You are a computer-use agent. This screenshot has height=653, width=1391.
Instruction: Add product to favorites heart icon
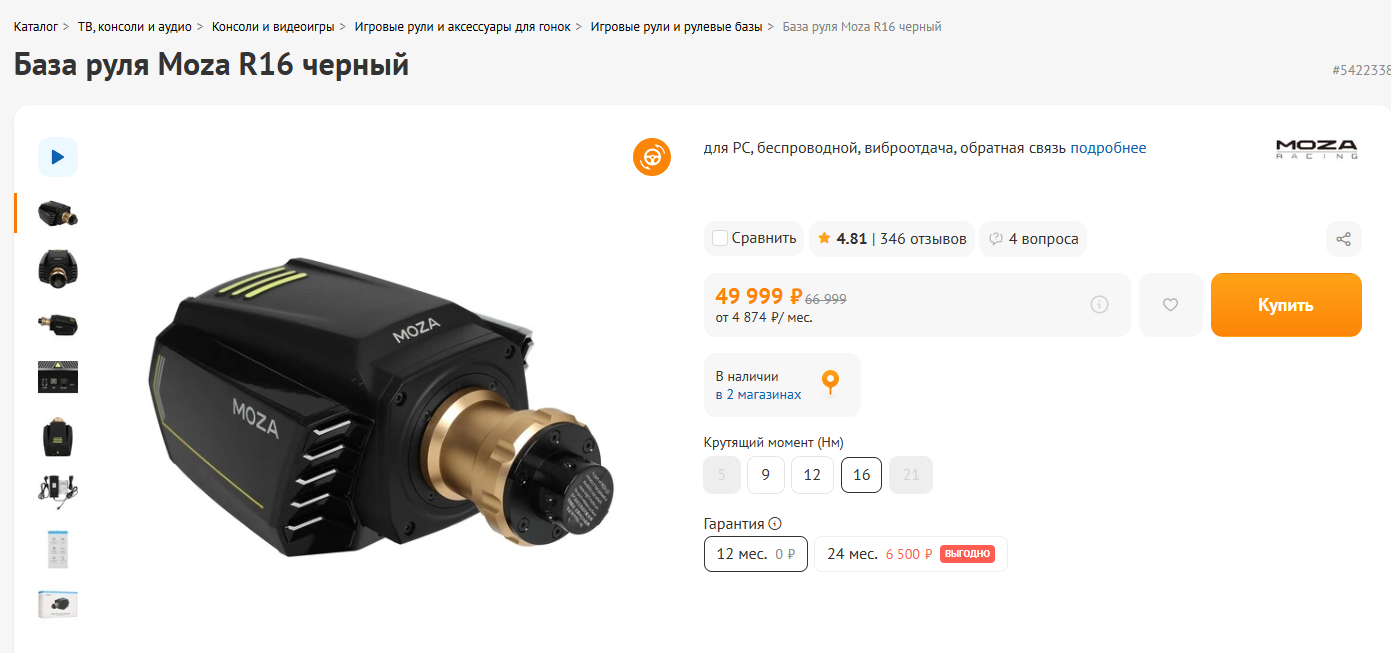coord(1170,305)
